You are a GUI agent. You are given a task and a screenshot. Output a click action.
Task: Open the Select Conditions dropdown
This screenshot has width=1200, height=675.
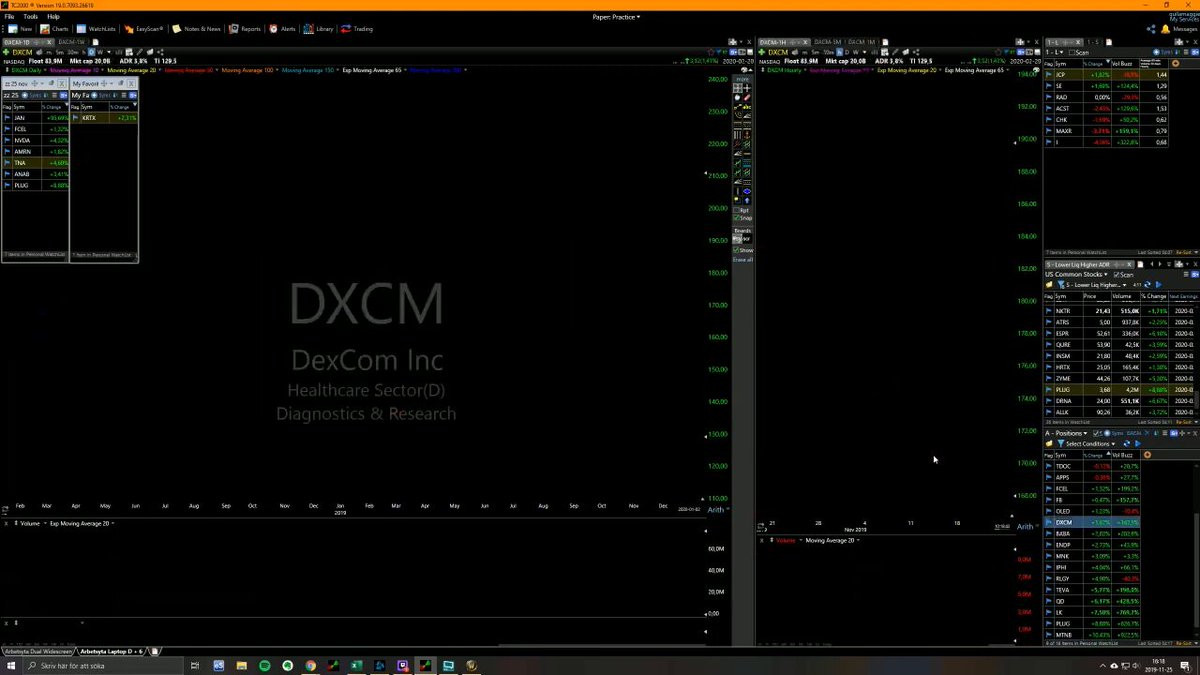[1089, 444]
